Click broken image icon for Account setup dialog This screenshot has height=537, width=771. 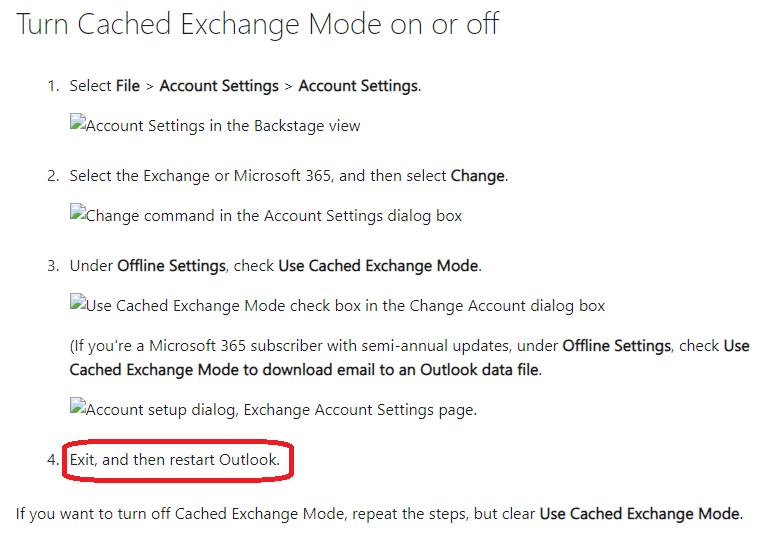78,406
